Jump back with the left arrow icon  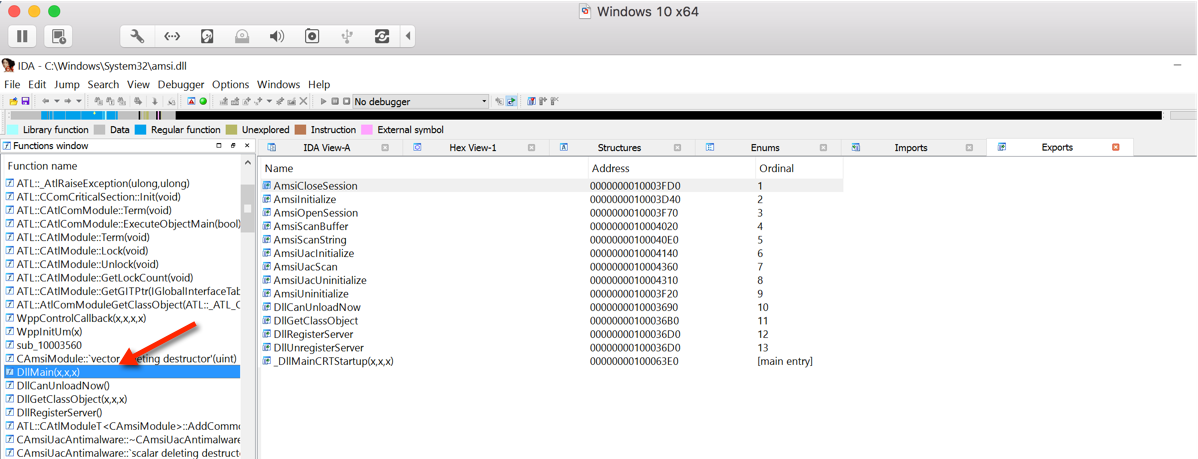tap(46, 101)
